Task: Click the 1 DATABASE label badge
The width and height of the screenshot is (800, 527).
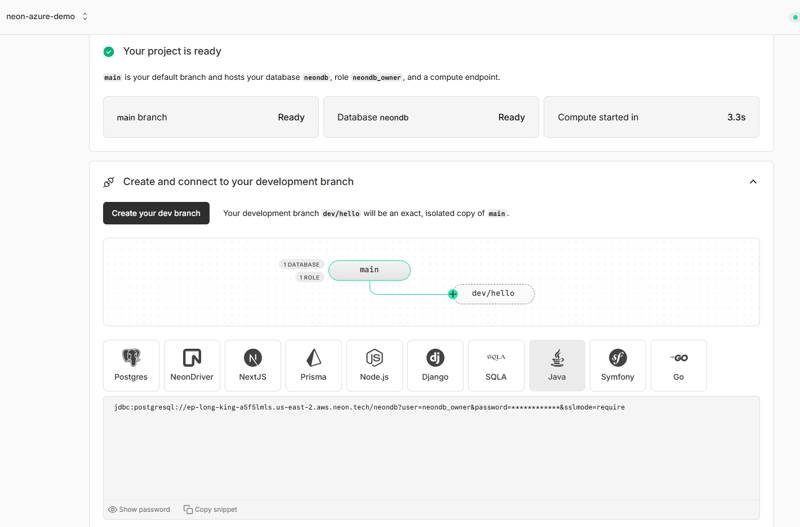Action: tap(302, 264)
